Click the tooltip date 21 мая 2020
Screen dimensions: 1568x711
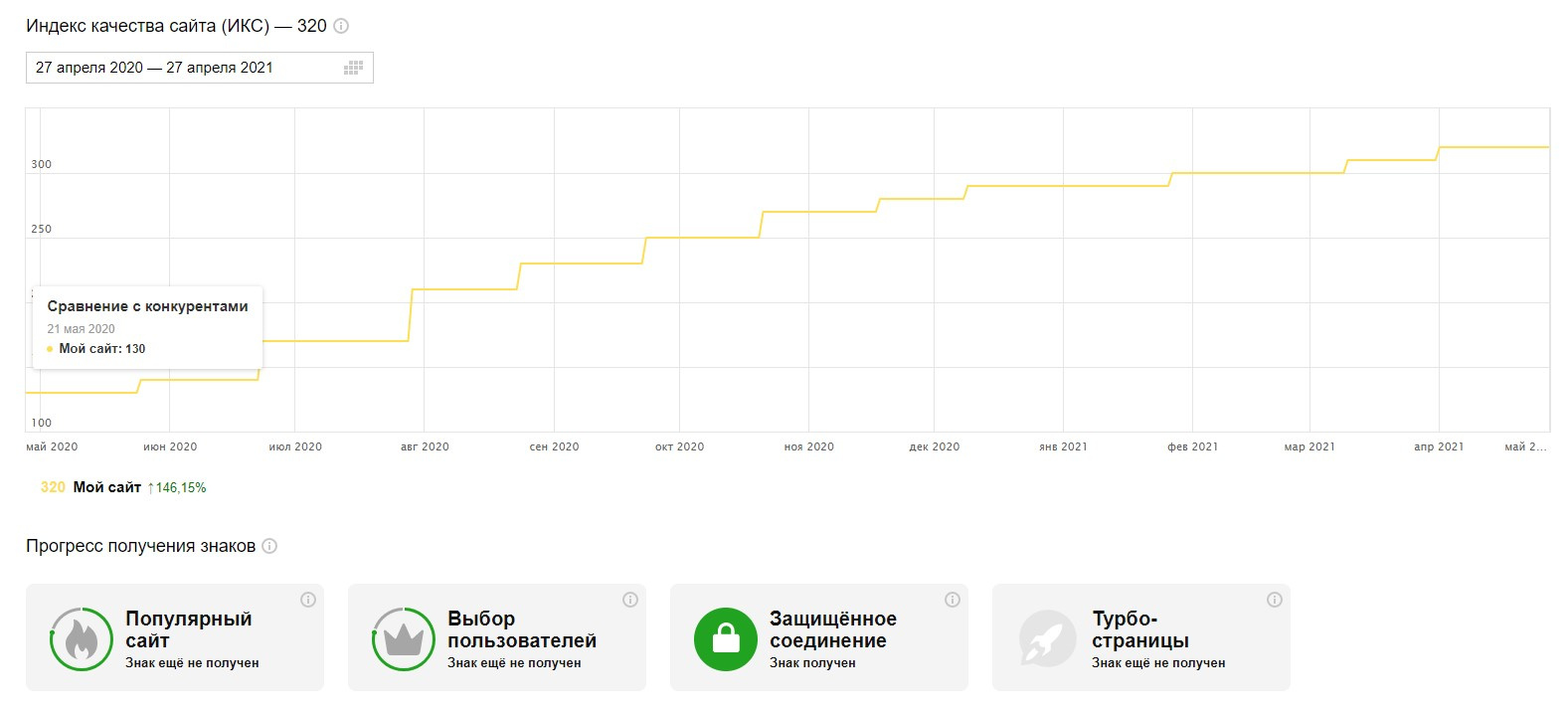pos(82,329)
